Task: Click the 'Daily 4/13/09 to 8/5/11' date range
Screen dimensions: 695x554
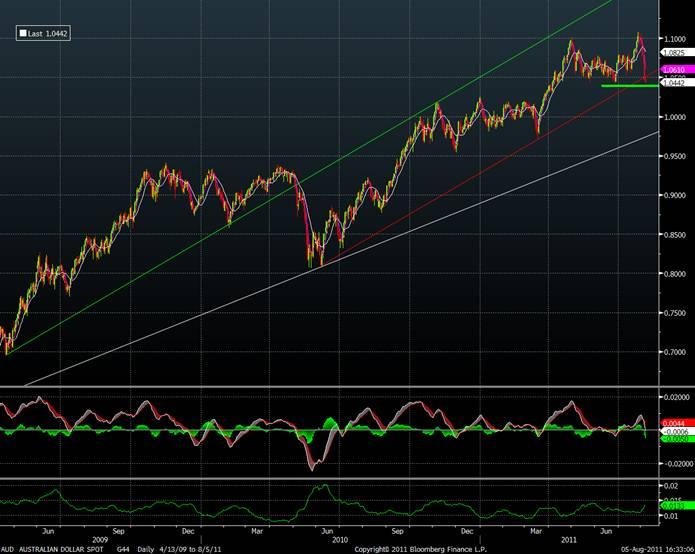Action: tap(179, 550)
